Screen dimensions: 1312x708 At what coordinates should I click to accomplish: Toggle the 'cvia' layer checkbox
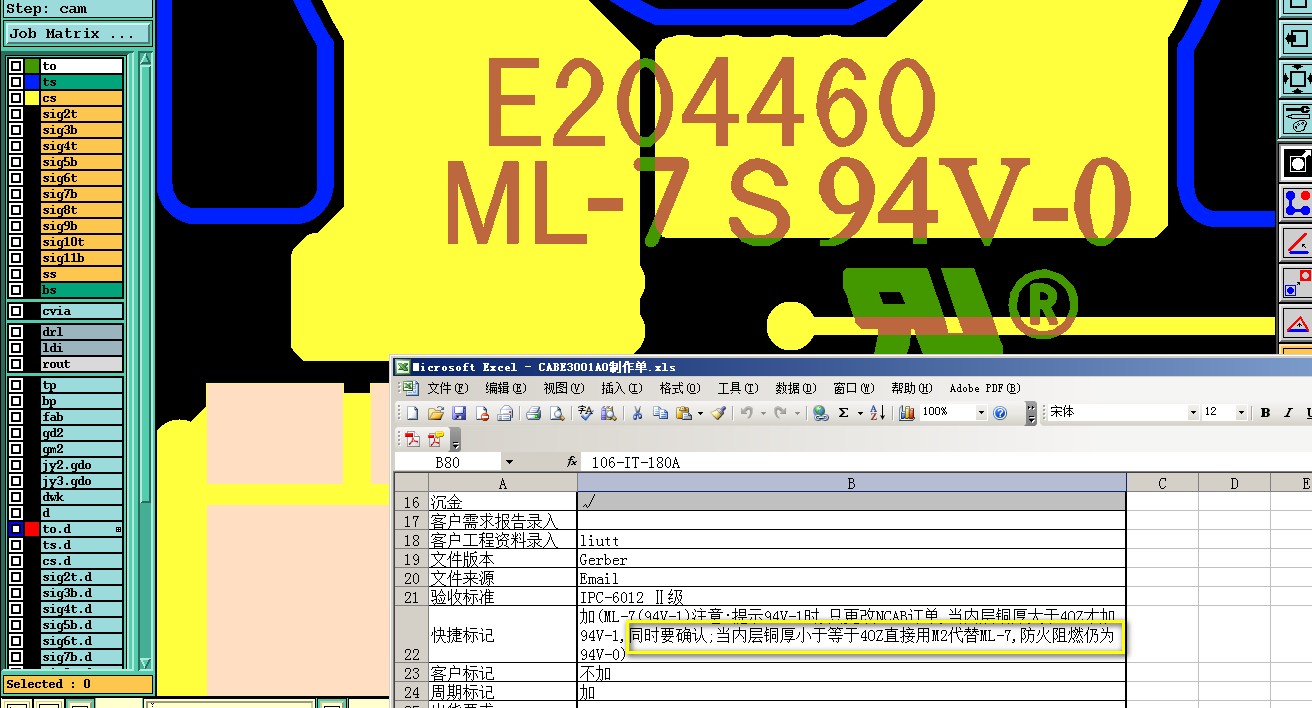pyautogui.click(x=16, y=311)
